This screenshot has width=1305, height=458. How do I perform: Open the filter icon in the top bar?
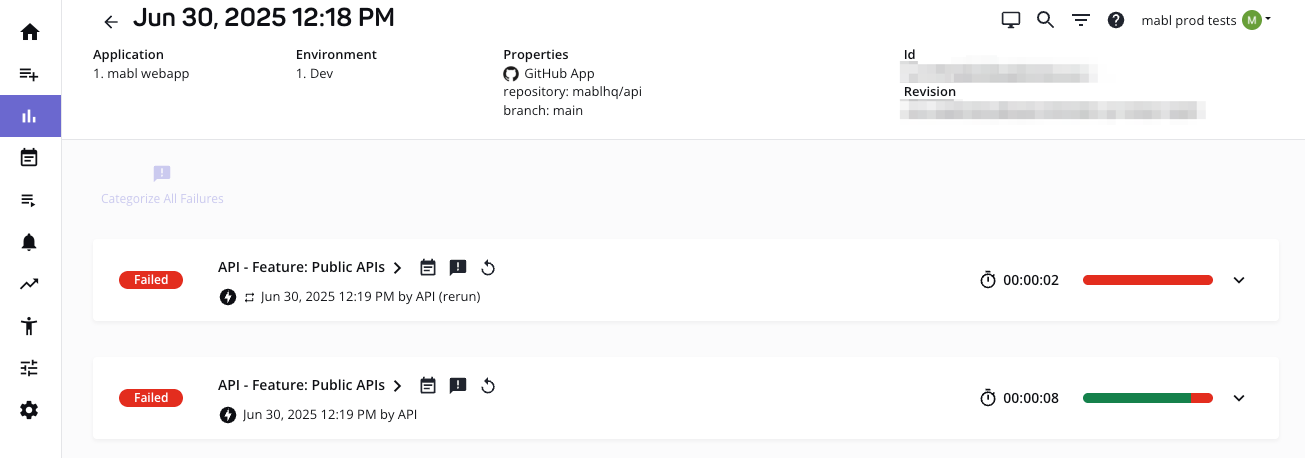pos(1080,20)
